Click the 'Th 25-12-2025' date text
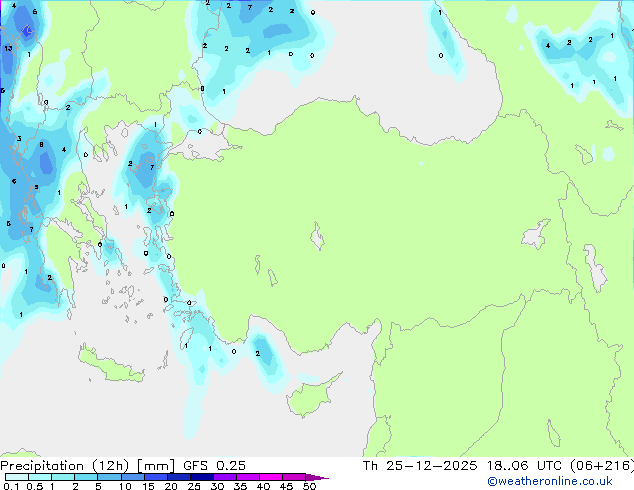The height and width of the screenshot is (490, 634). (x=420, y=465)
